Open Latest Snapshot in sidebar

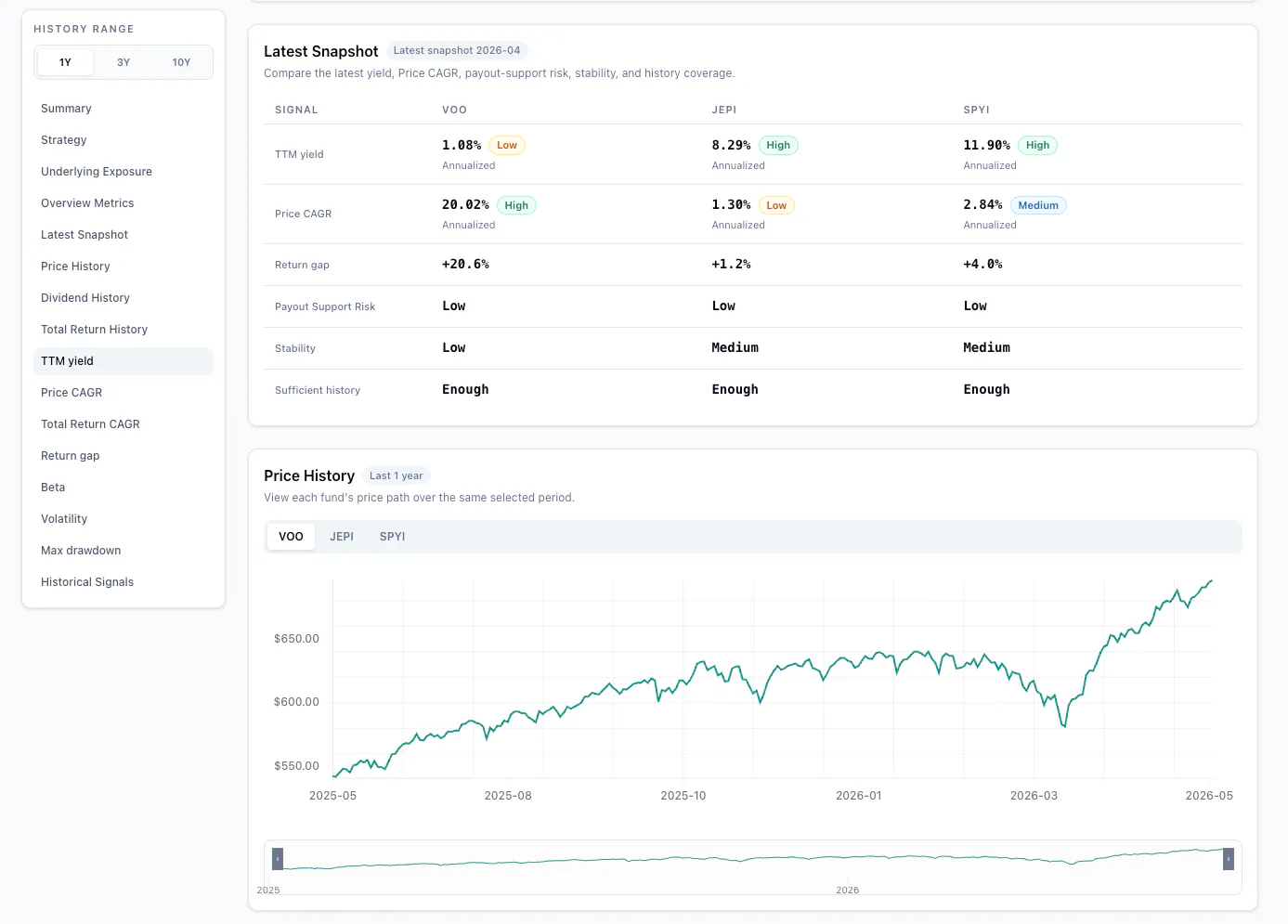click(x=124, y=235)
